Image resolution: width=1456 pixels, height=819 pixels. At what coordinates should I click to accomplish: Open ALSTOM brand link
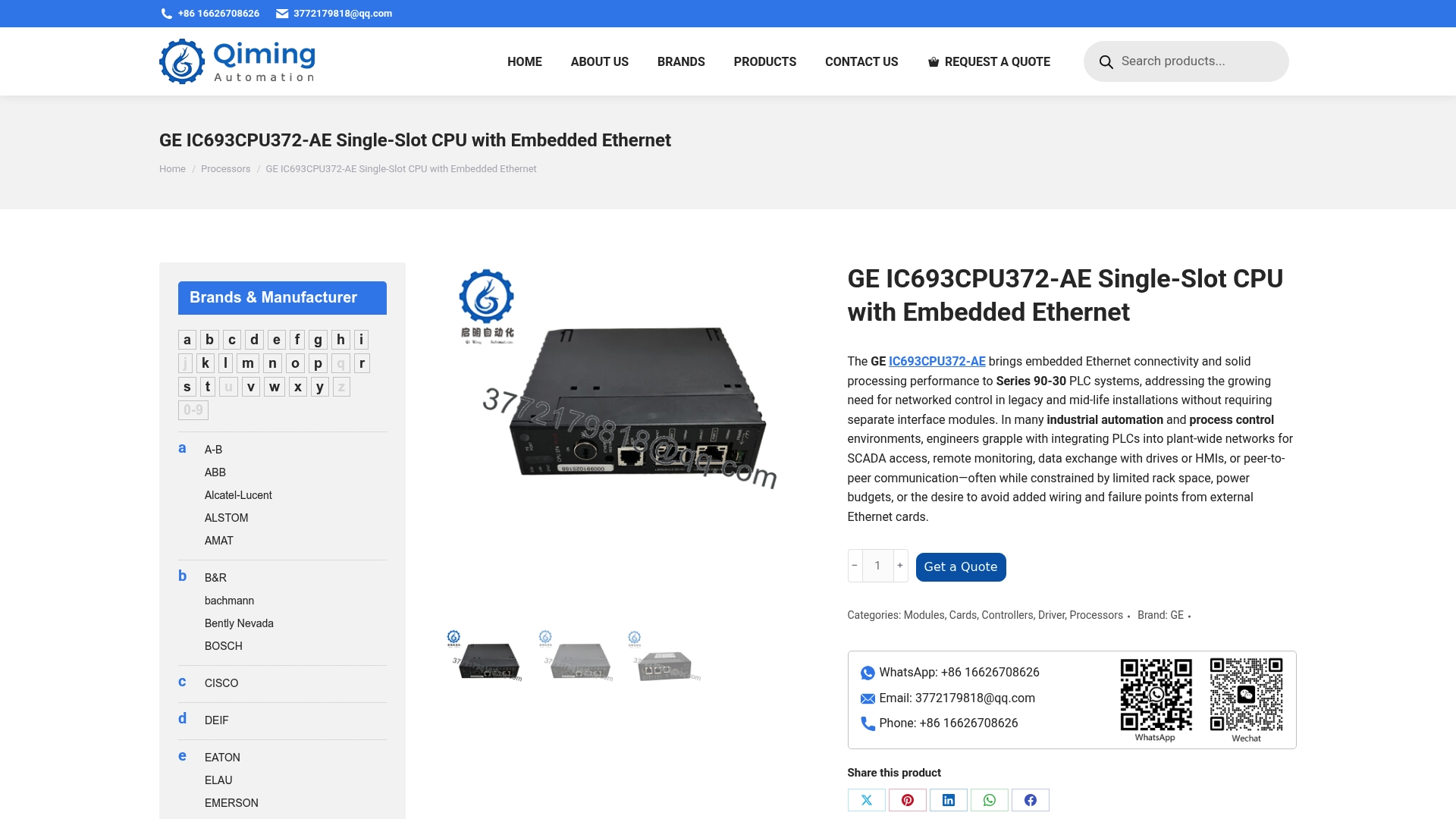click(227, 518)
